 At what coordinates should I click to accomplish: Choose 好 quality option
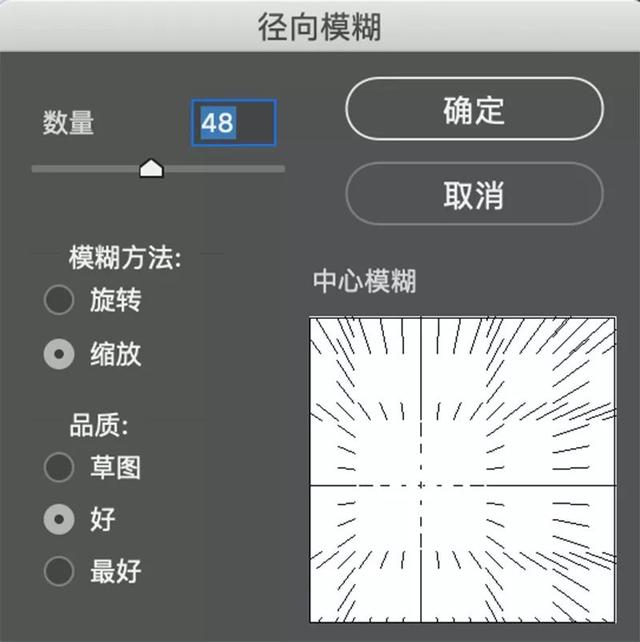[x=59, y=519]
